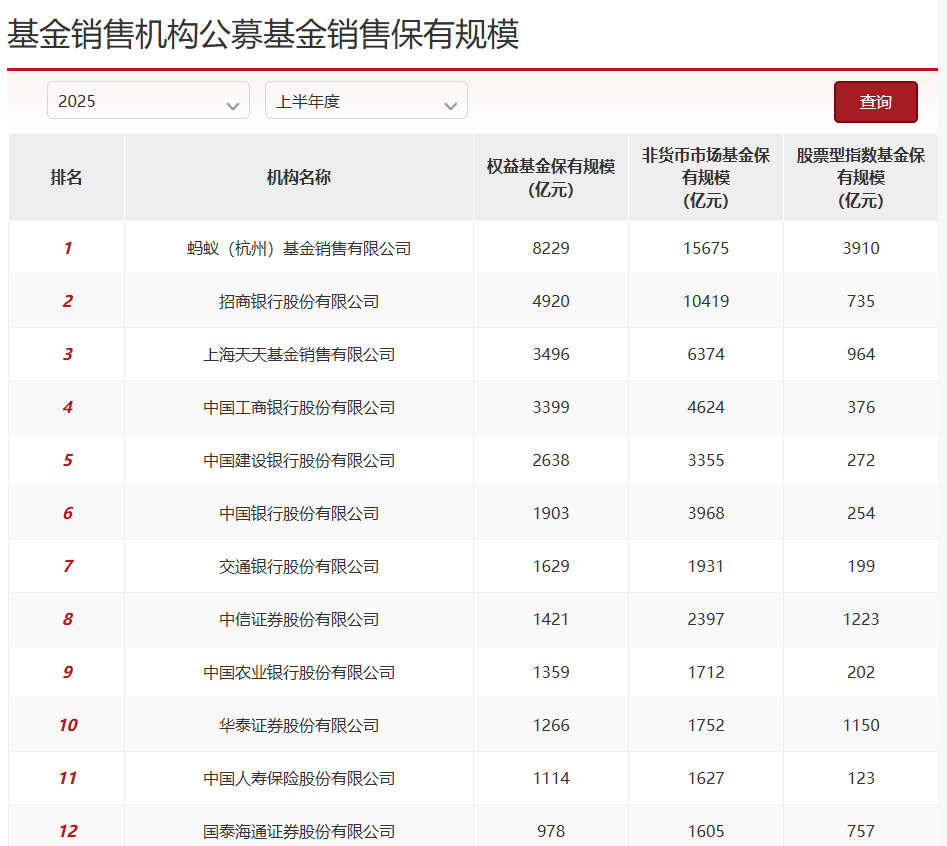
Task: Click non-monetary value 1752
Action: [x=705, y=726]
